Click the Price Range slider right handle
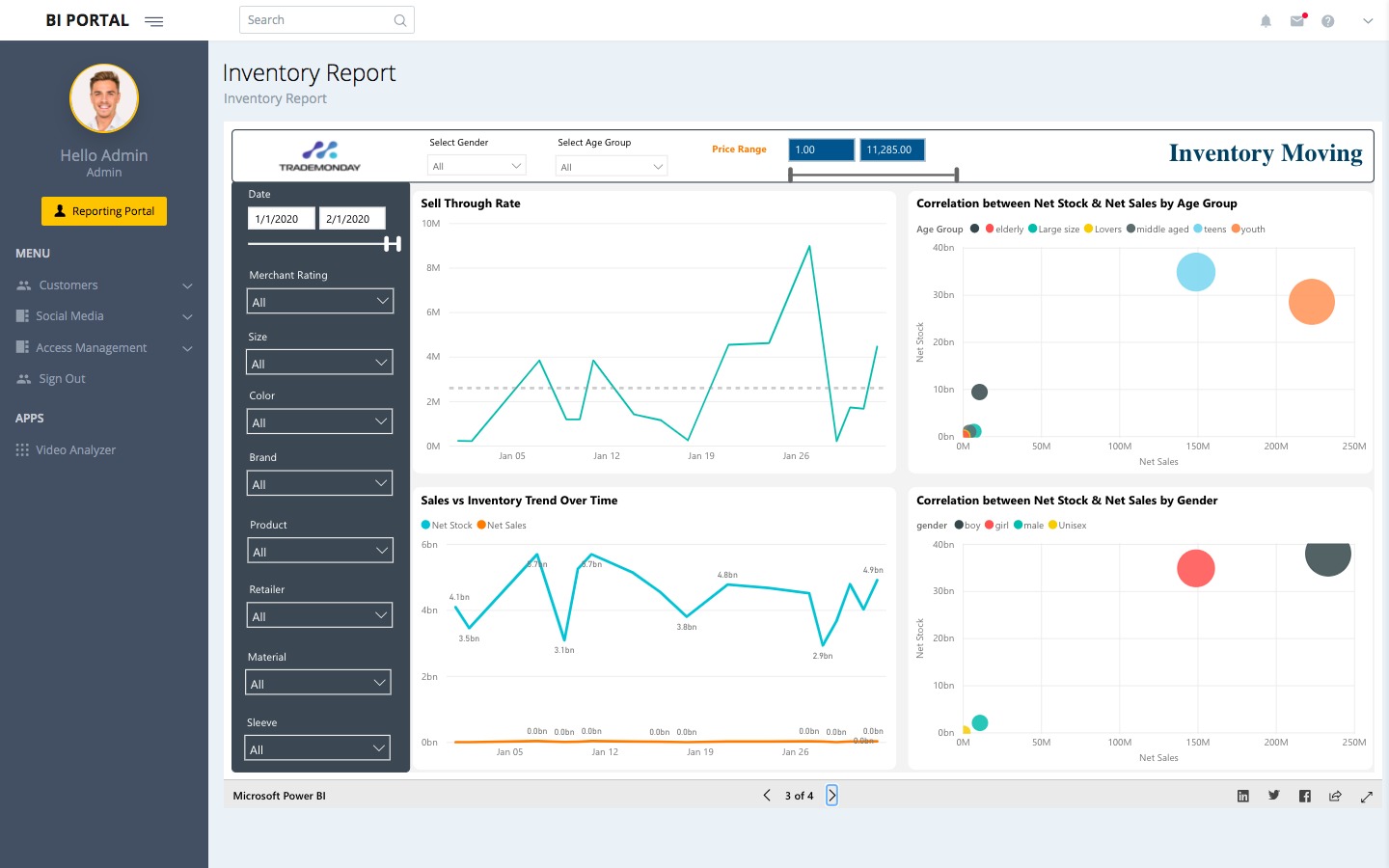 point(956,175)
